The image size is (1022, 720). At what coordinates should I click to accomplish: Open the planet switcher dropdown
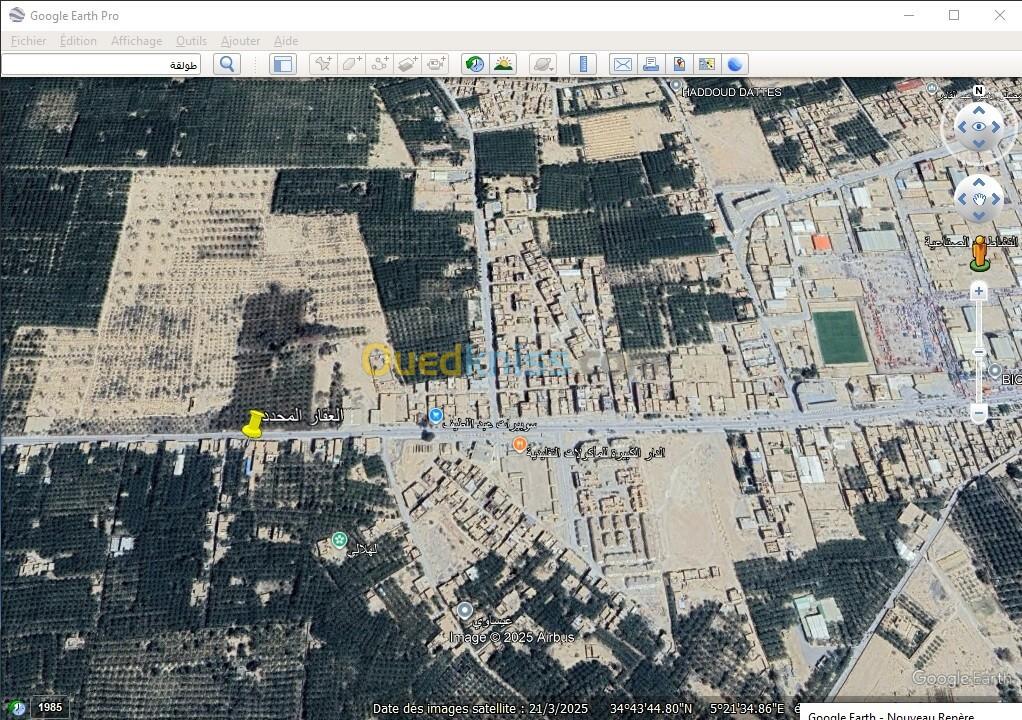click(542, 64)
